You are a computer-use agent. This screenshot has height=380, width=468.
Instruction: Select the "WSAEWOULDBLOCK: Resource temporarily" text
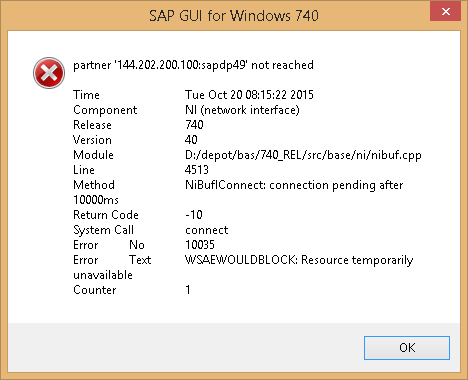(299, 260)
